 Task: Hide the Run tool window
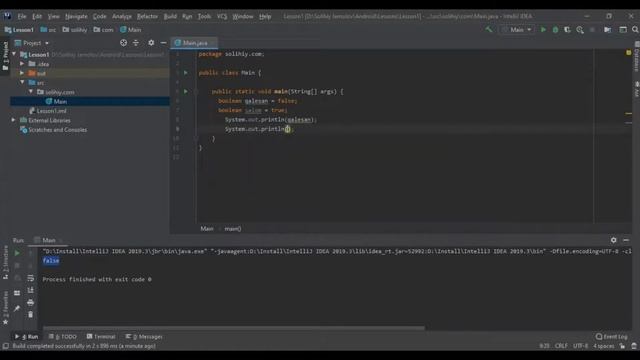626,240
